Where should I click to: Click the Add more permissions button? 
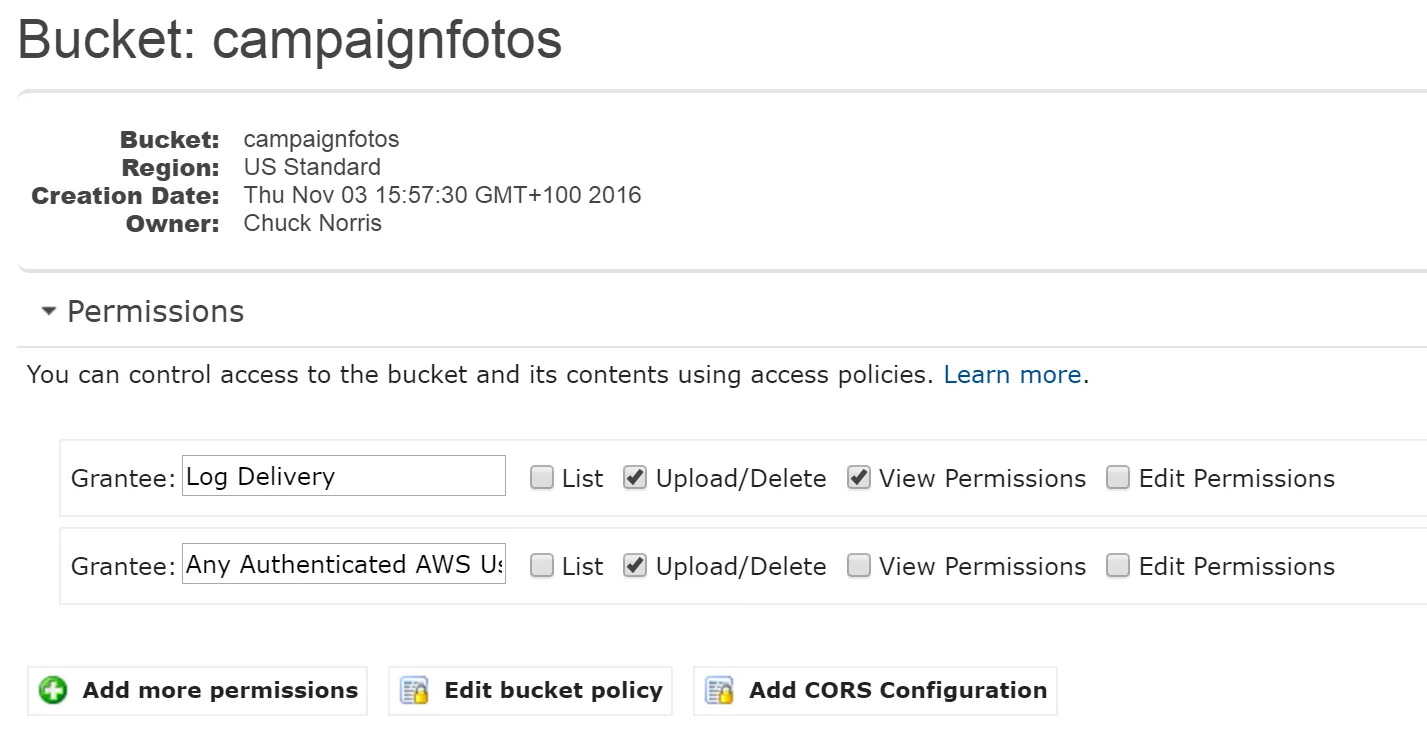(220, 691)
